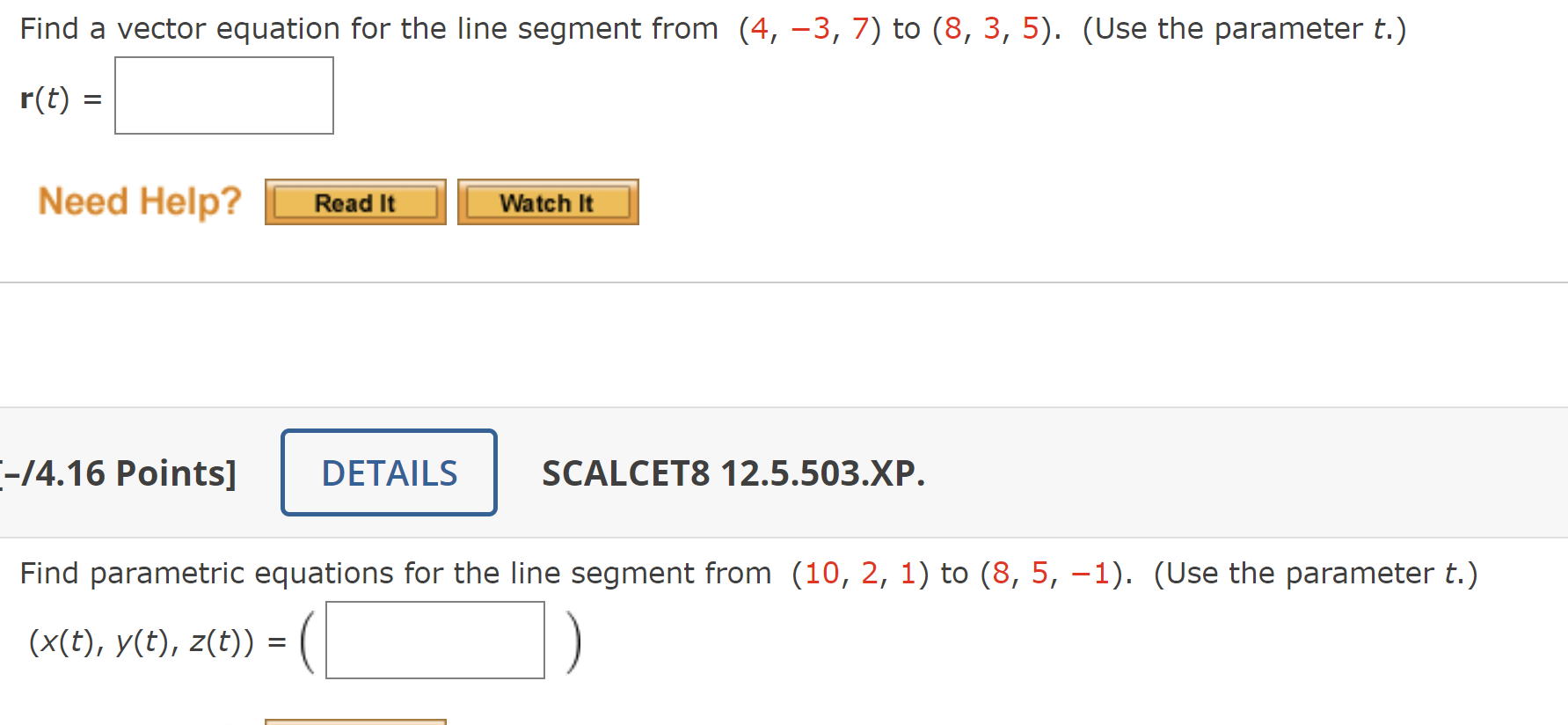Click the parametric line segment problem statement
Image resolution: width=1568 pixels, height=725 pixels.
(387, 573)
